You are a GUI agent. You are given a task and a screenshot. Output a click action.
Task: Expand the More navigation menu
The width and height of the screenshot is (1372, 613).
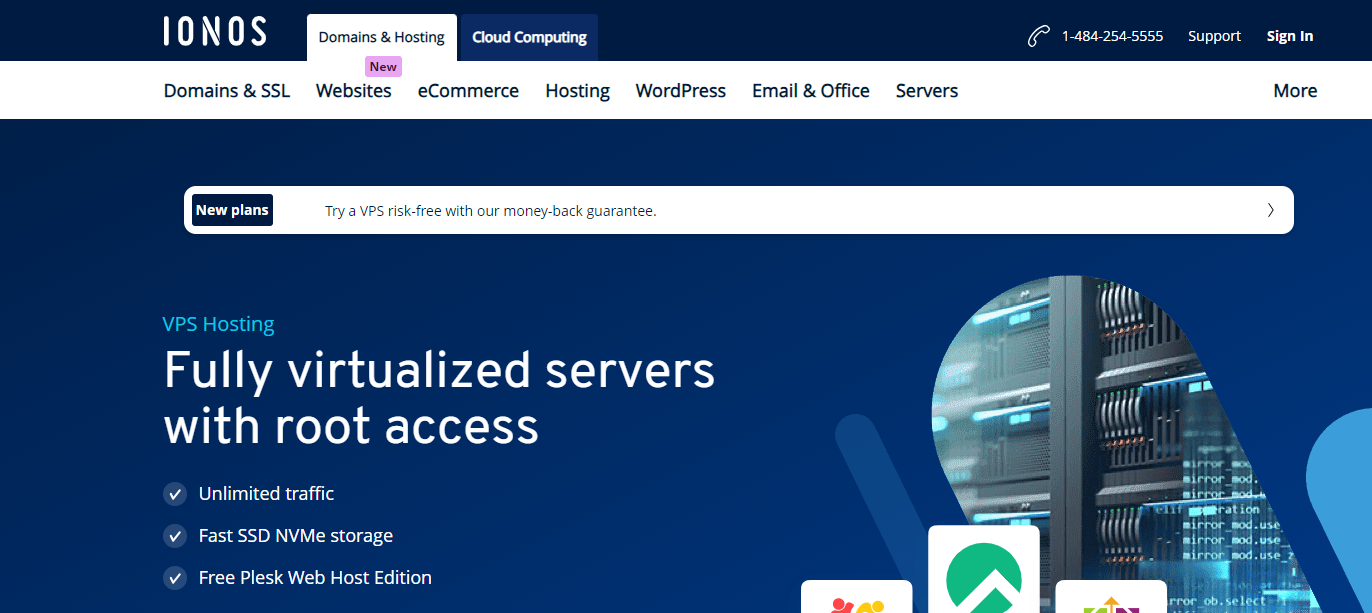click(1295, 90)
